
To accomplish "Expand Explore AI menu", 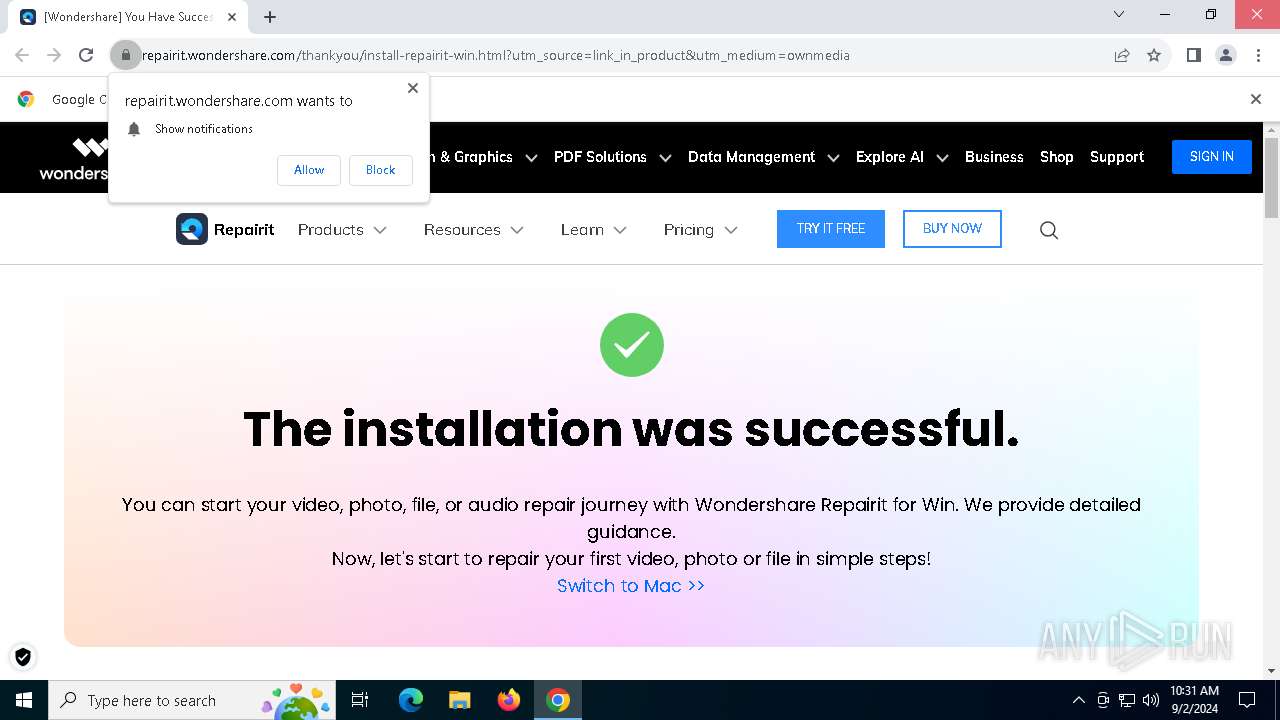I will [x=900, y=157].
